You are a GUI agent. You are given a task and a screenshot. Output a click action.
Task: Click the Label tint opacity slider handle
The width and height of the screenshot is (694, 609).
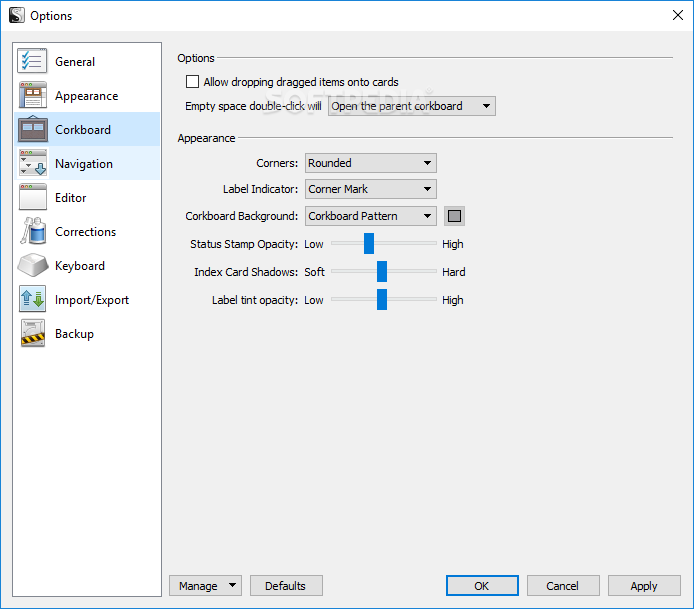[382, 300]
